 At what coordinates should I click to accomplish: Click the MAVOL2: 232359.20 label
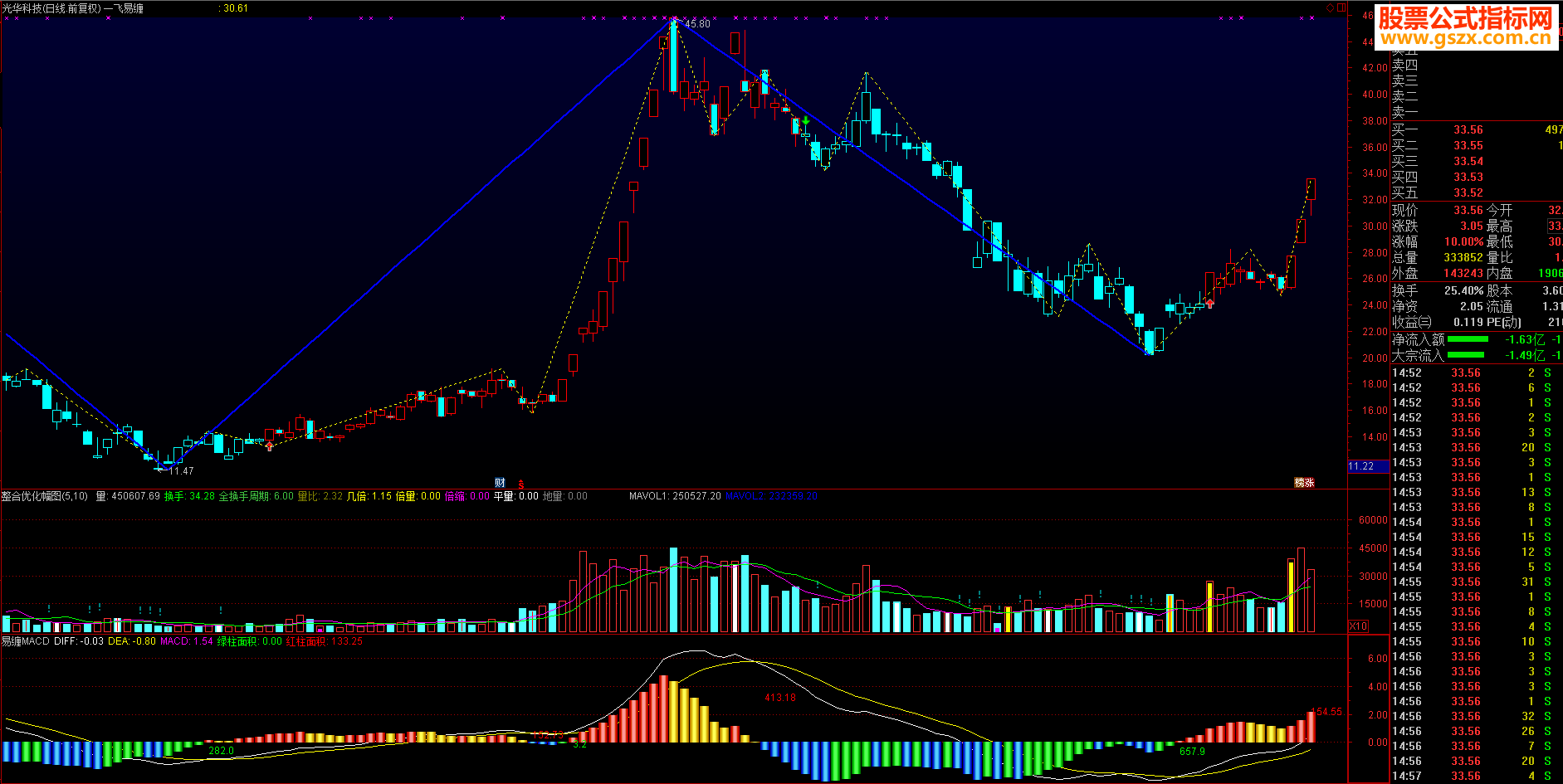[772, 496]
